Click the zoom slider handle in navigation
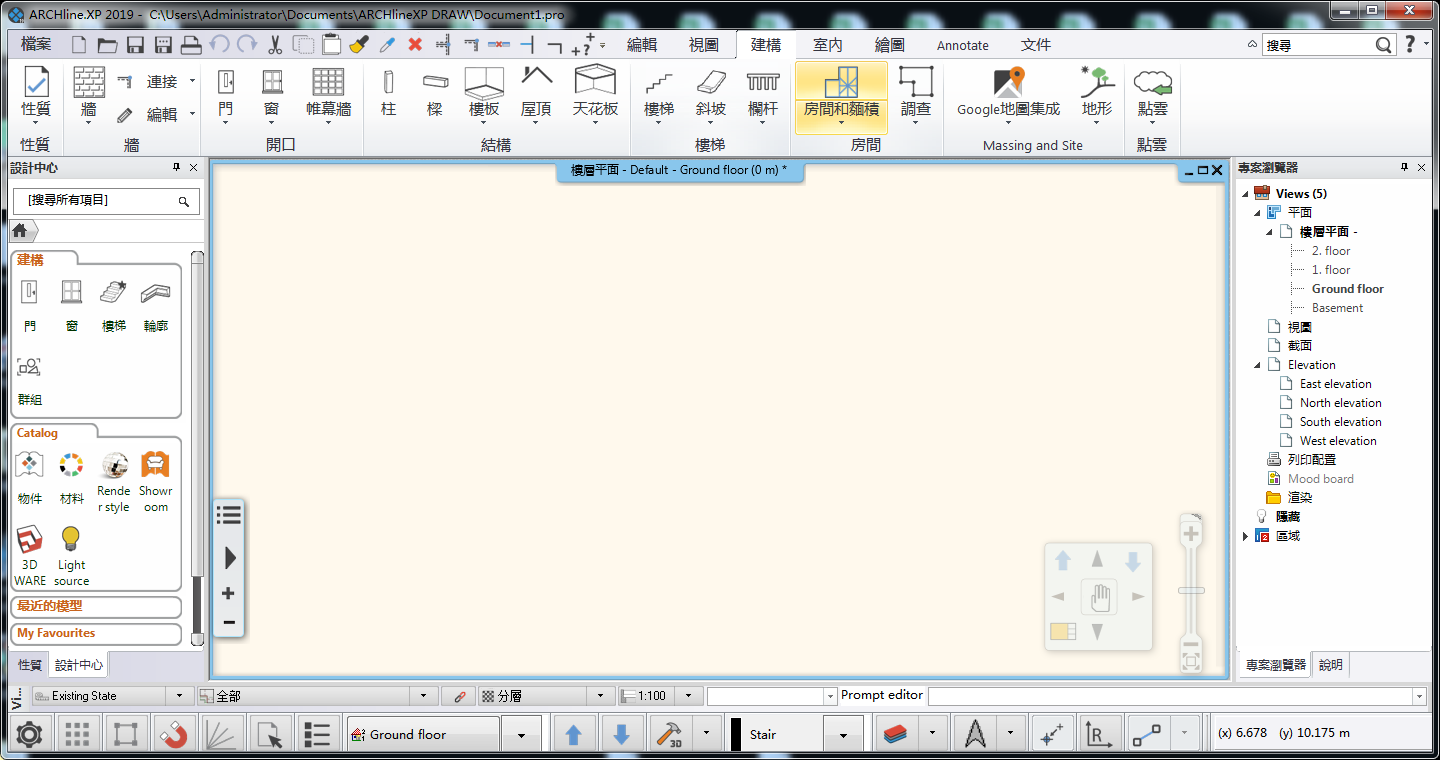Viewport: 1440px width, 760px height. [x=1191, y=590]
